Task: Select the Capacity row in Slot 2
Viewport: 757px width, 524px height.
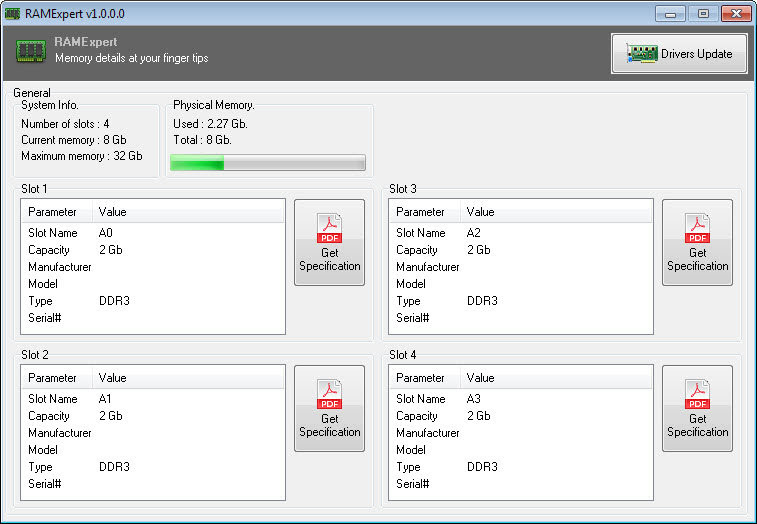Action: [153, 416]
